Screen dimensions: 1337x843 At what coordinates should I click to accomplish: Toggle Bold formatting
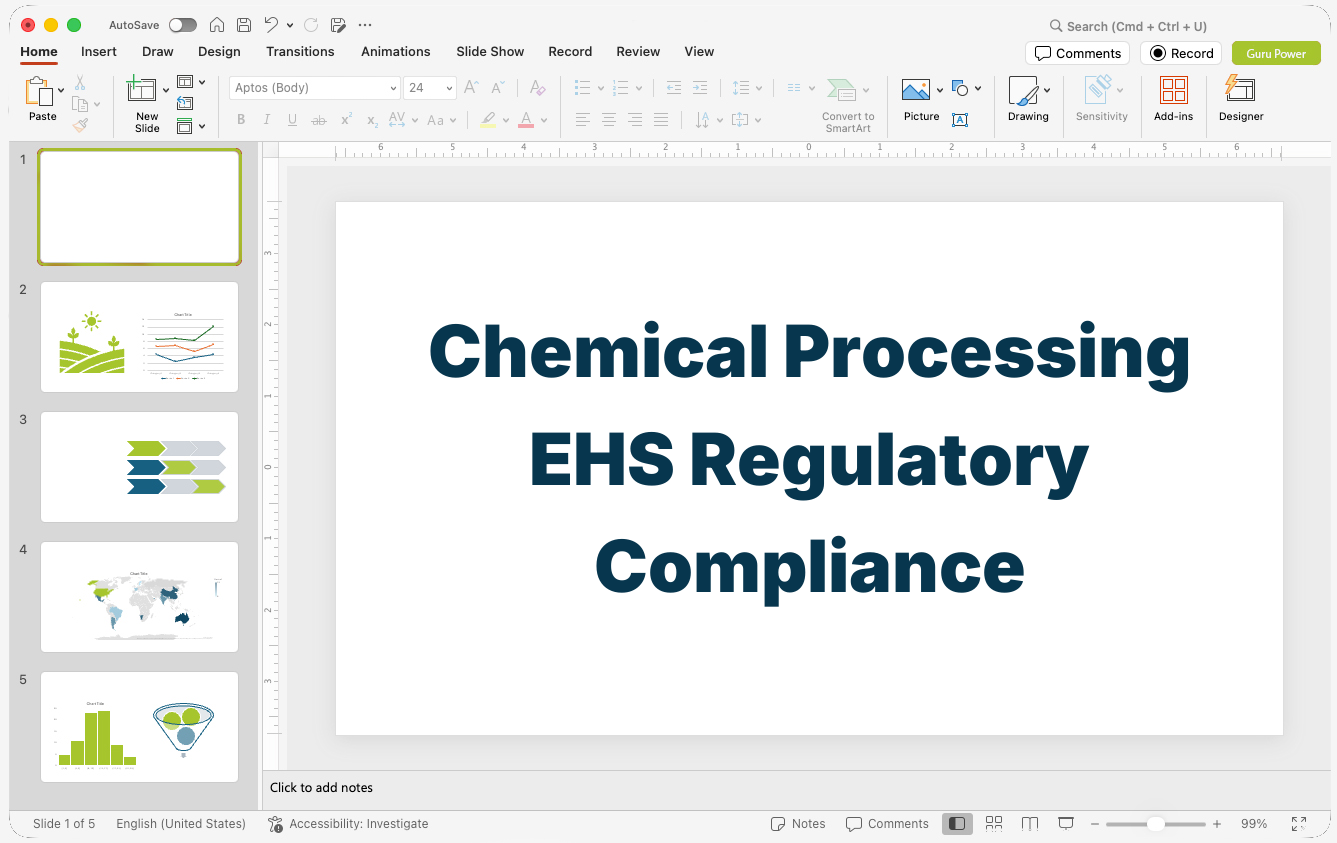(x=241, y=120)
